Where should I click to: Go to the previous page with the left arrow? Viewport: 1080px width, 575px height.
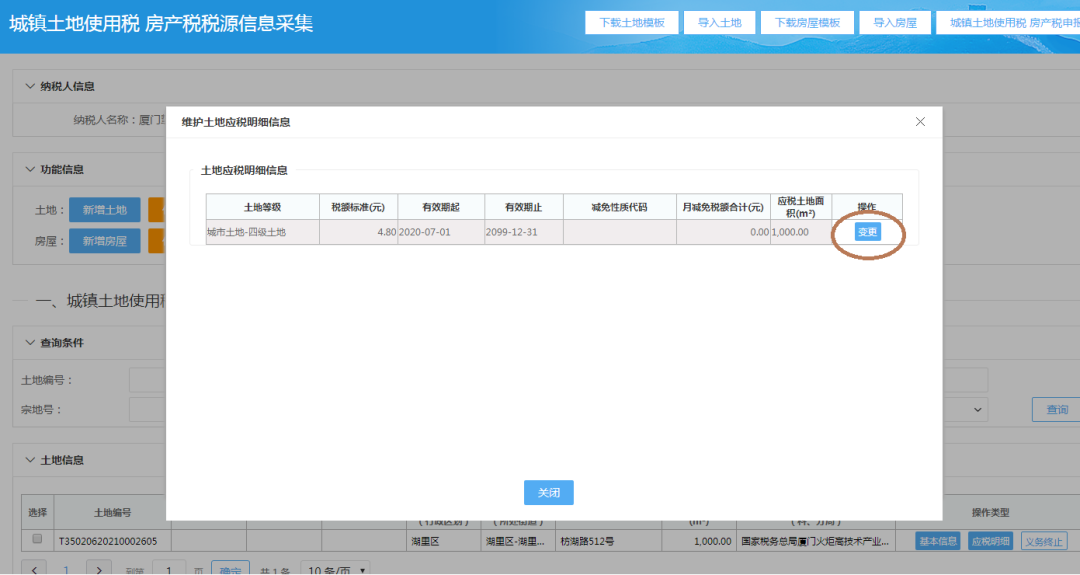click(34, 569)
